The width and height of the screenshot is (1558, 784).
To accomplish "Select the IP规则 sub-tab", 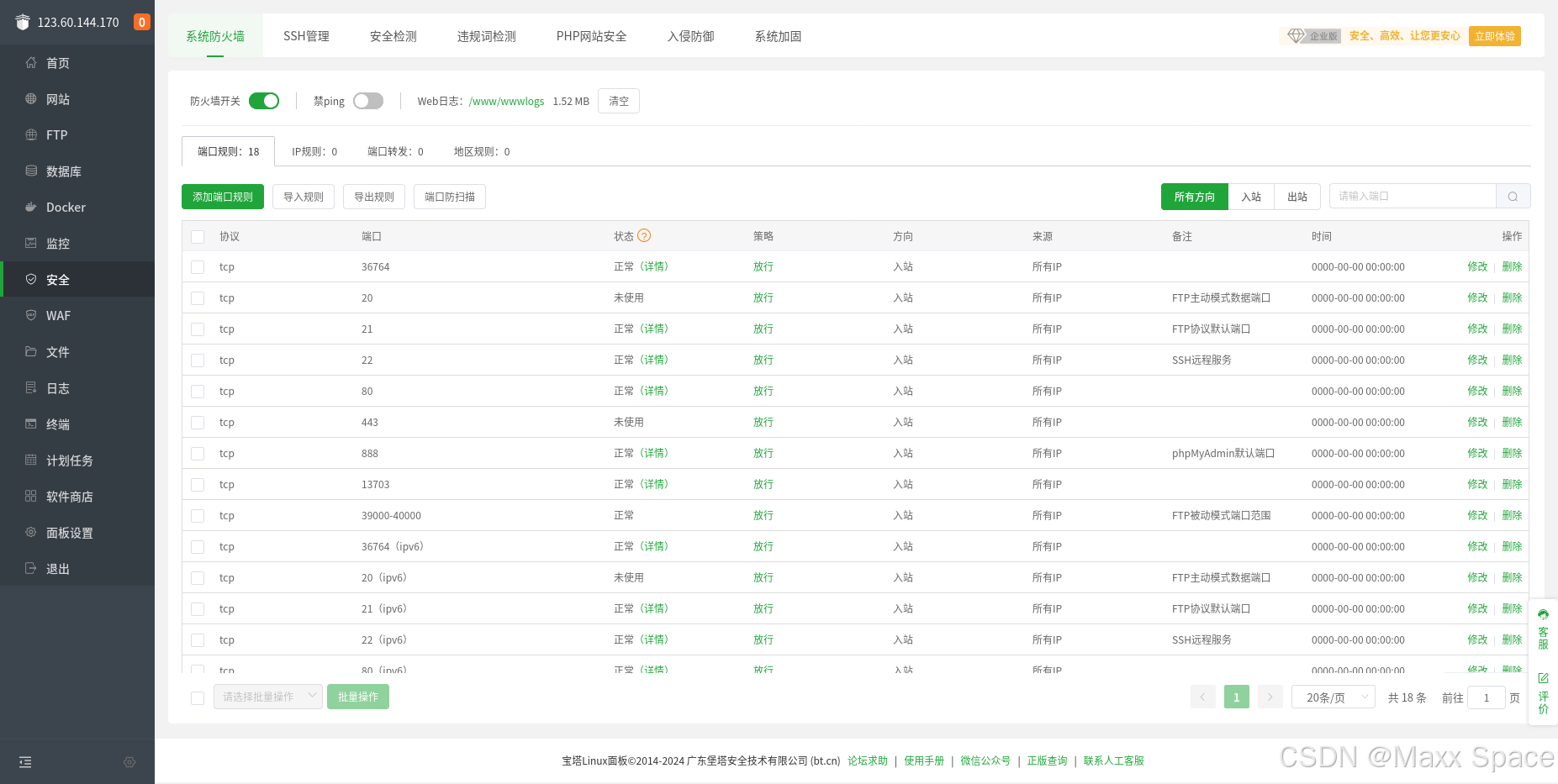I will (x=314, y=151).
